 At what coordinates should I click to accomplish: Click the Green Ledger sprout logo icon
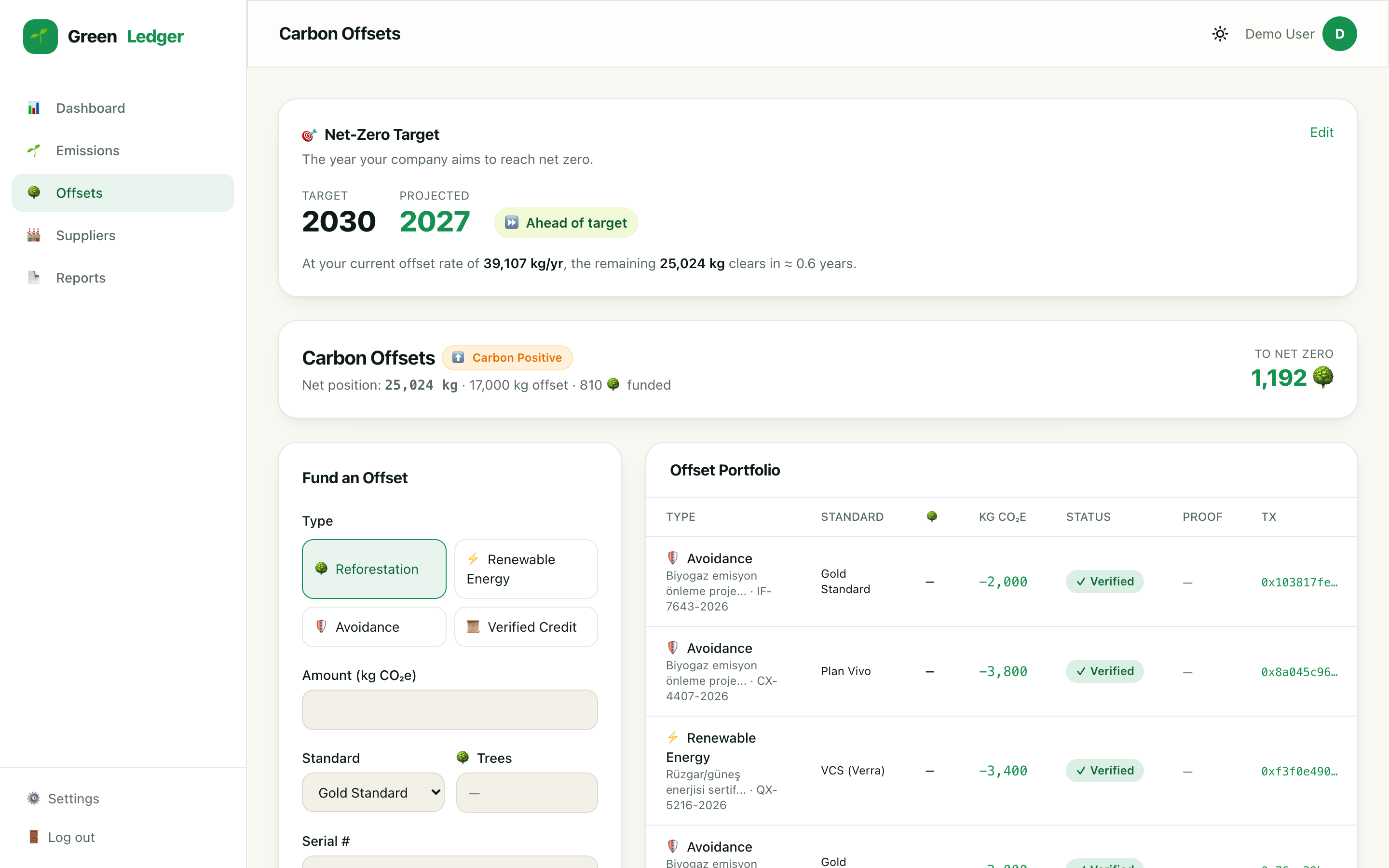[x=40, y=36]
